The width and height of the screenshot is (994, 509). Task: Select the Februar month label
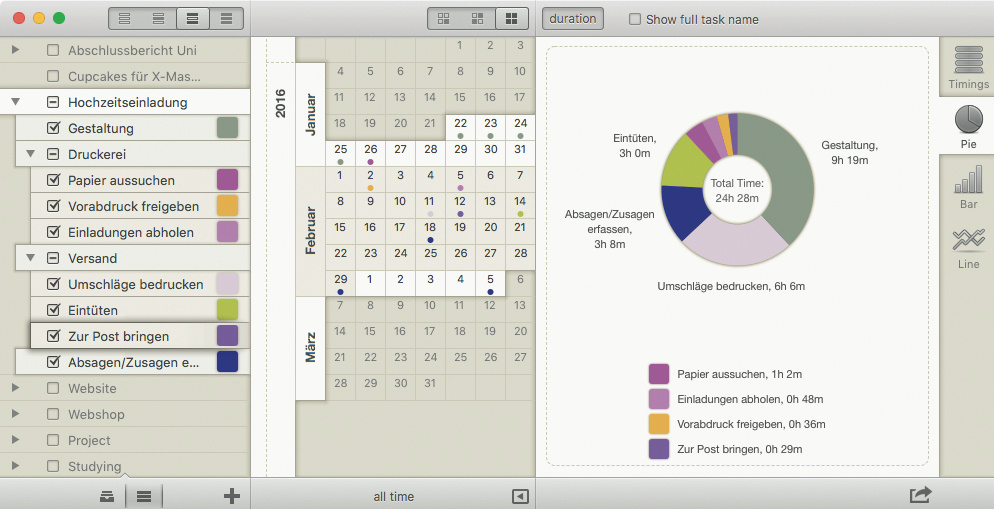coord(311,230)
